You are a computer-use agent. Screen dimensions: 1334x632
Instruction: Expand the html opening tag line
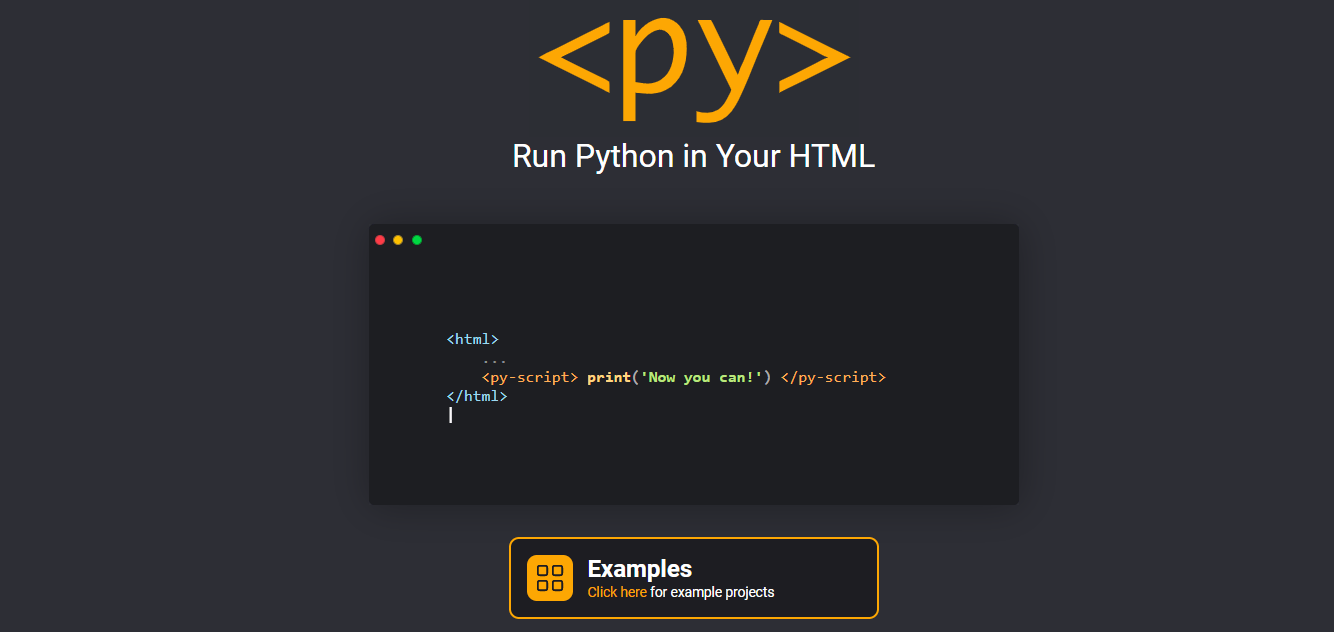coord(473,339)
